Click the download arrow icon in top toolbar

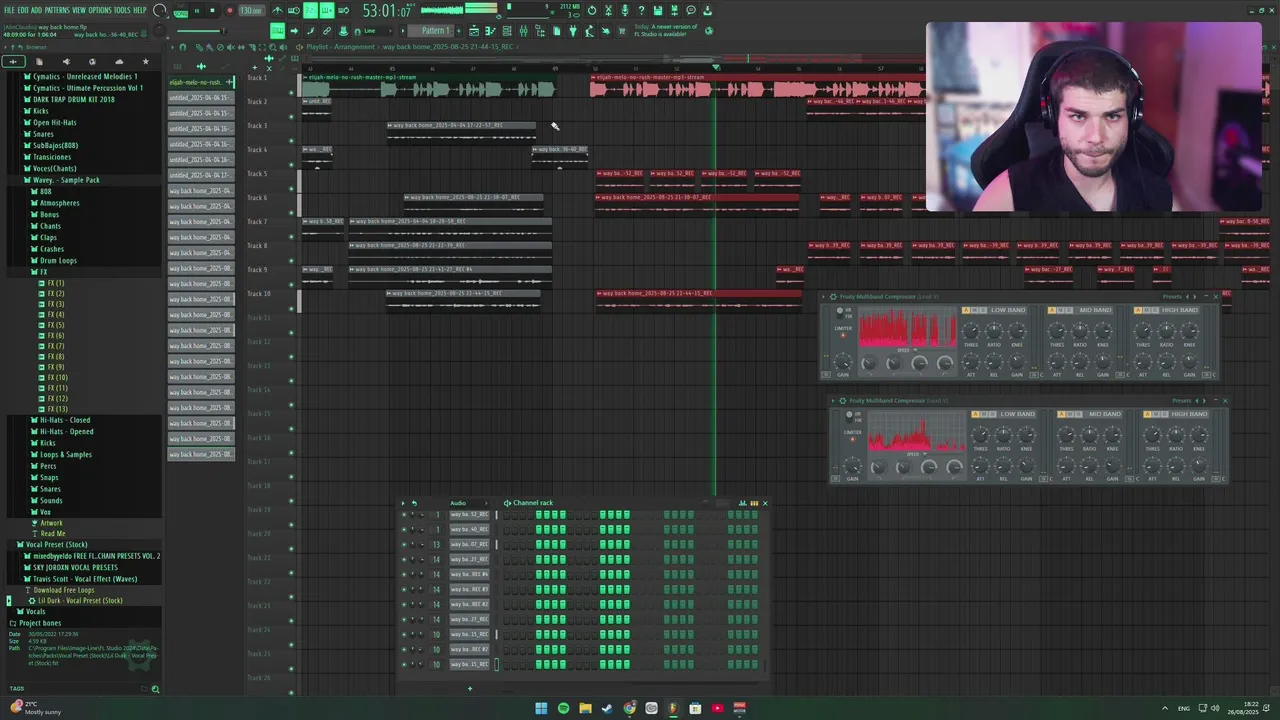pyautogui.click(x=707, y=10)
